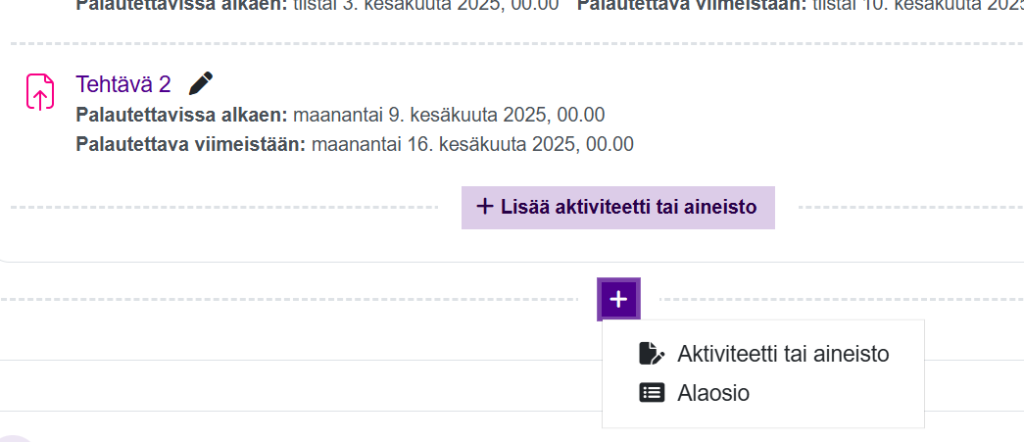
Task: Click the document-pen icon beside Aktiviteetti tai aineisto
Action: pos(651,354)
